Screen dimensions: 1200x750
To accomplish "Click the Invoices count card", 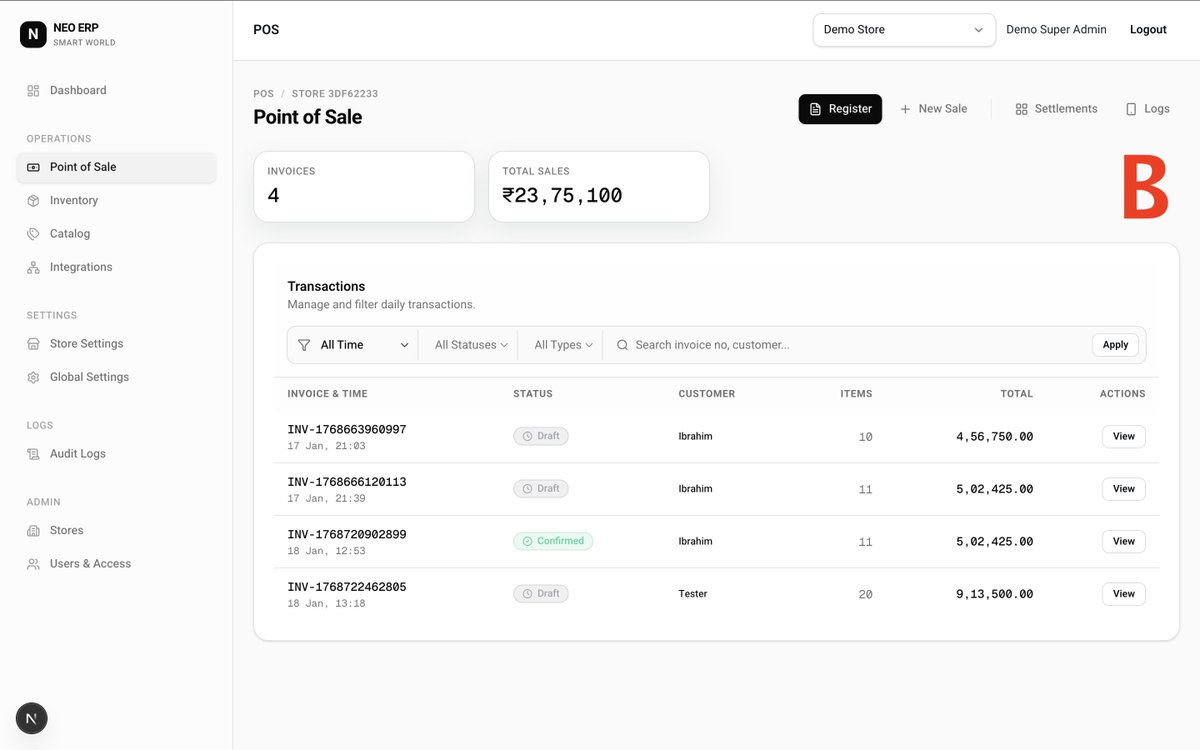I will point(364,187).
